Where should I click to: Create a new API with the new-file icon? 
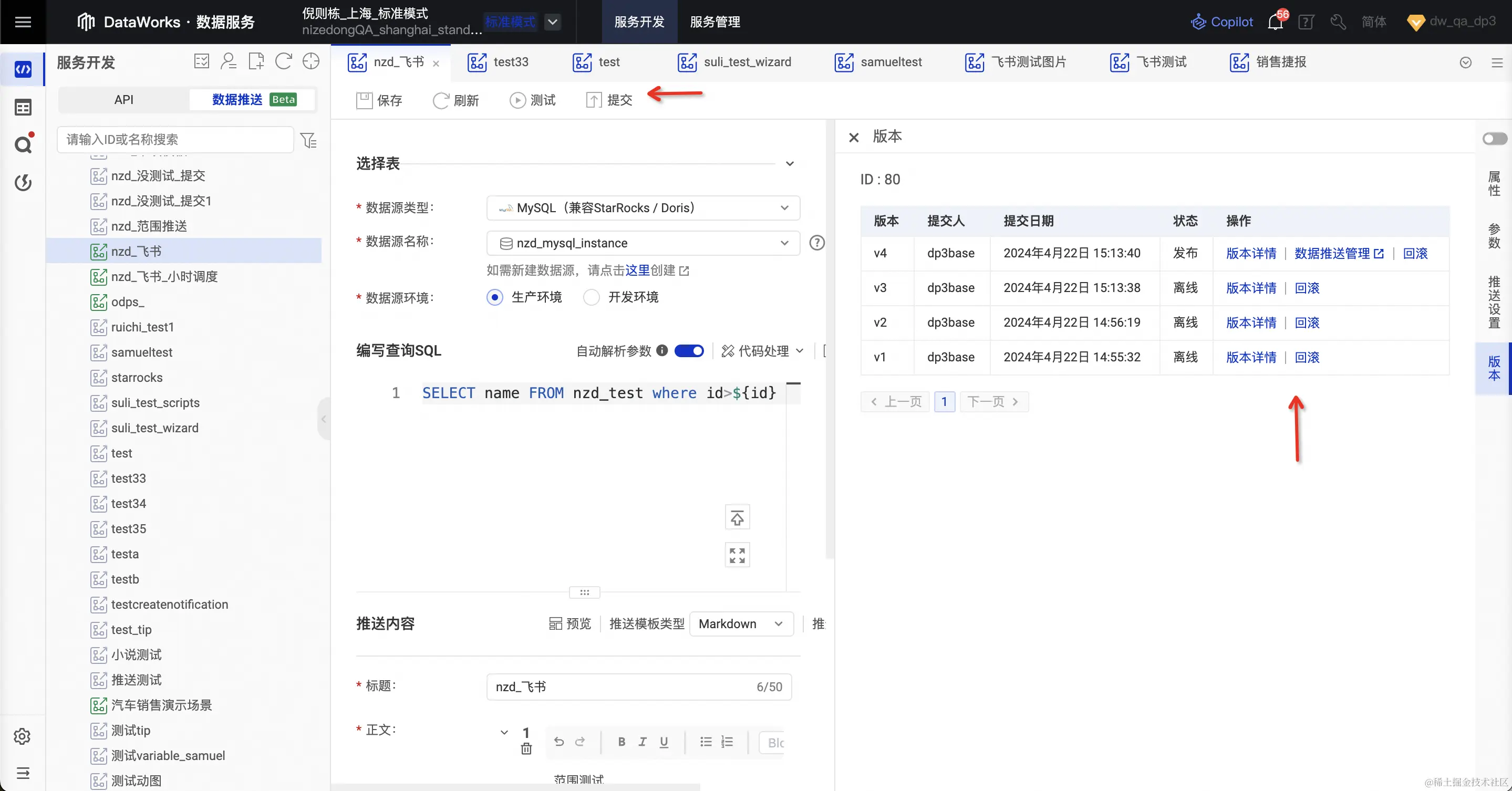click(x=256, y=61)
